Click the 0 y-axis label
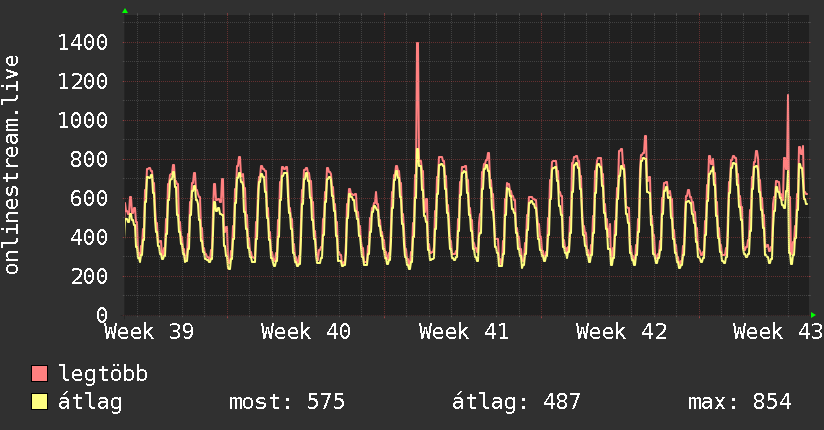The height and width of the screenshot is (430, 824). click(x=102, y=315)
